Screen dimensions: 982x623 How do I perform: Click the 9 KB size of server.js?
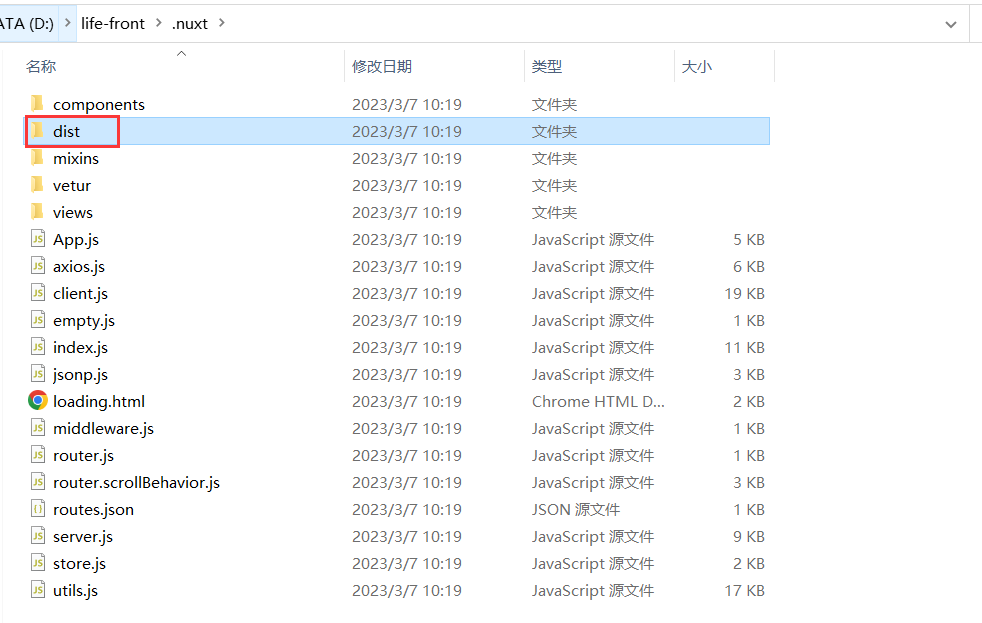click(x=748, y=537)
